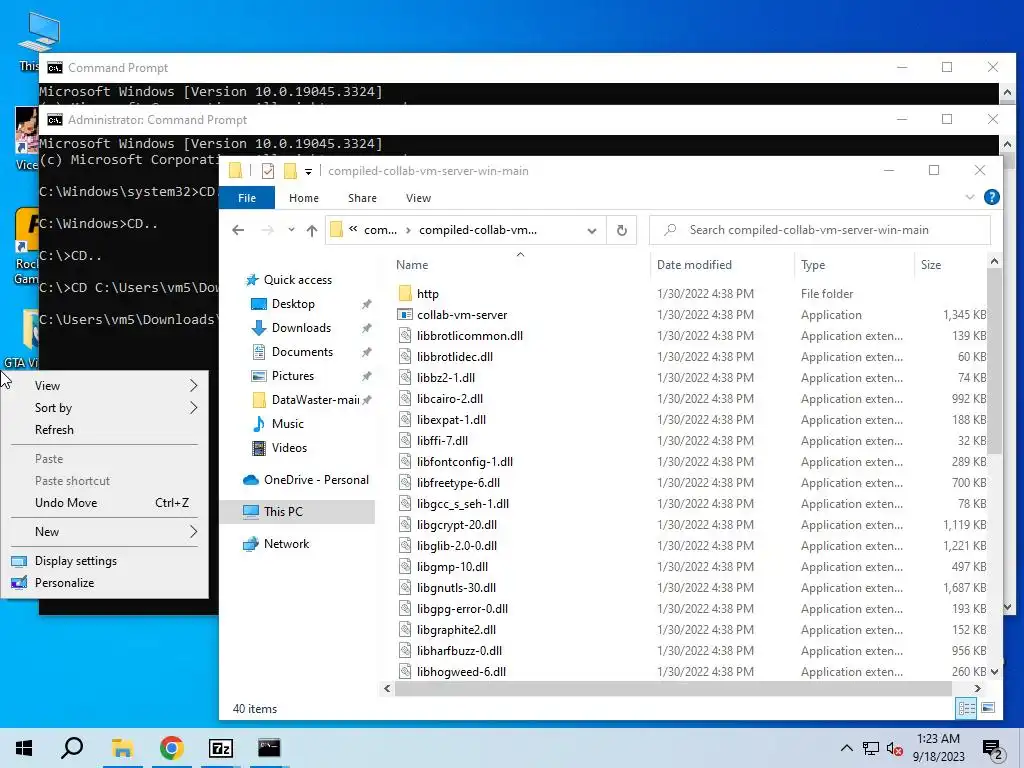This screenshot has width=1024, height=768.
Task: Open File Explorer from the taskbar
Action: coord(122,748)
